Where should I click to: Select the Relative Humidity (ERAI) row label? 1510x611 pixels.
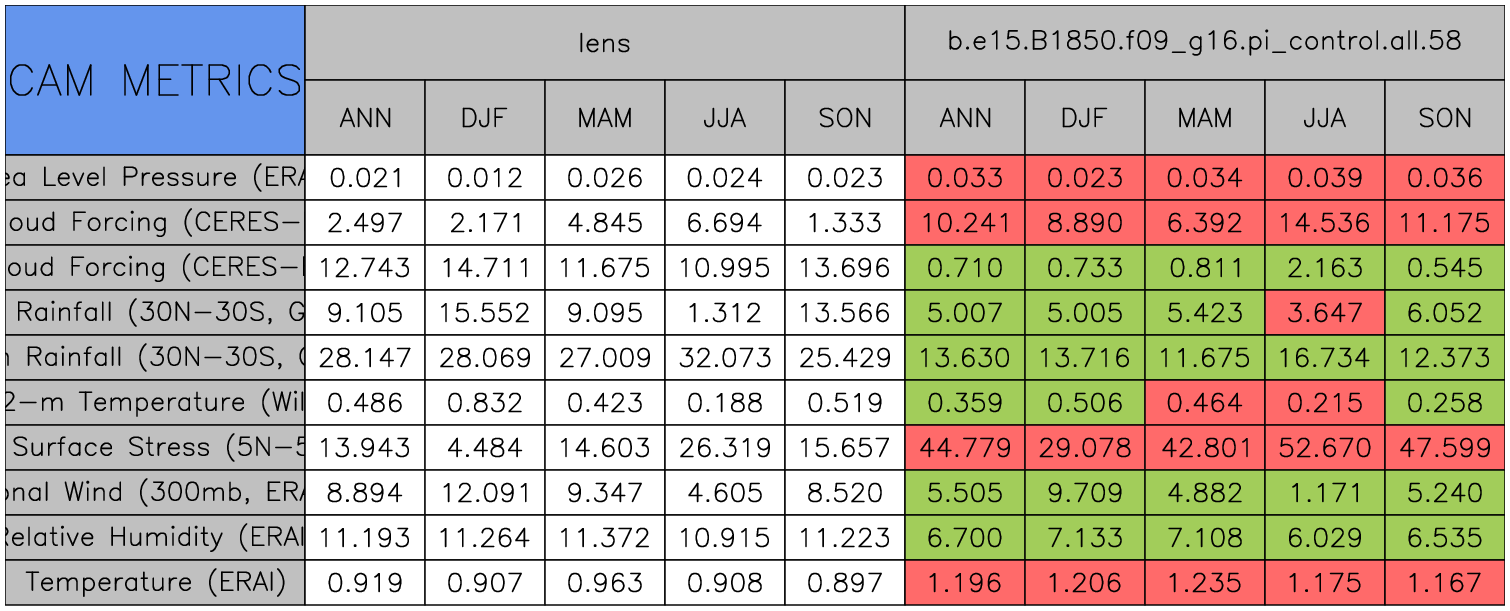point(155,538)
